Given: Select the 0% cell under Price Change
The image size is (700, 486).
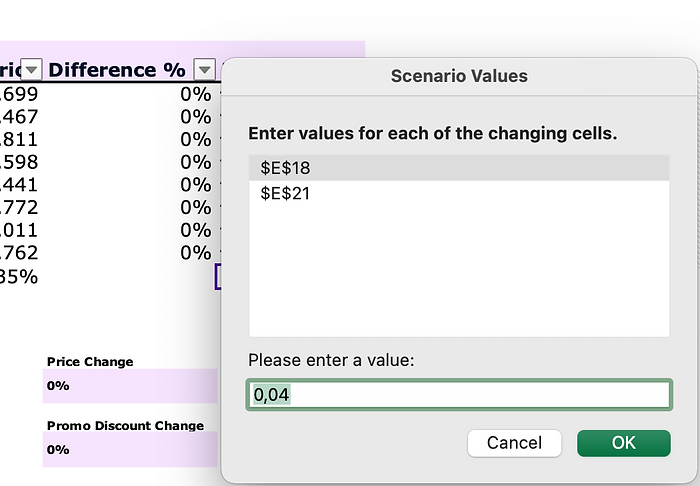Looking at the screenshot, I should (x=130, y=386).
